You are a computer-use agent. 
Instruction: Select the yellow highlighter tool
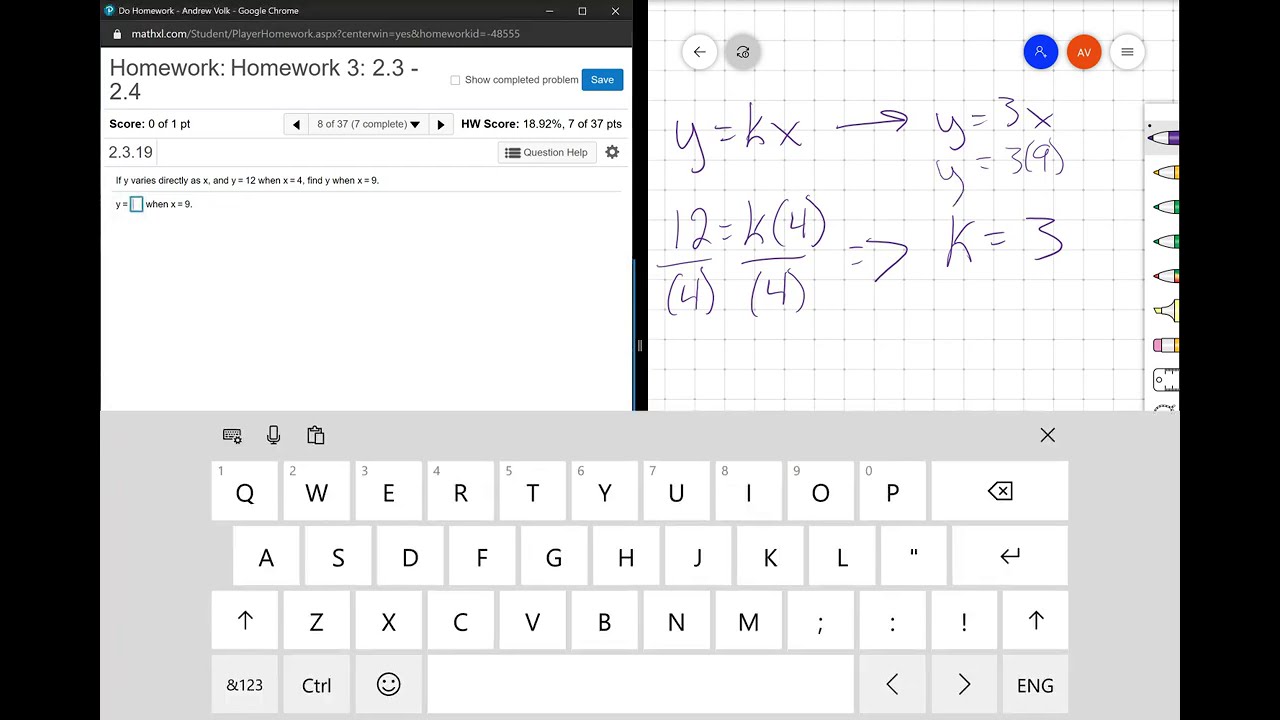click(x=1166, y=311)
